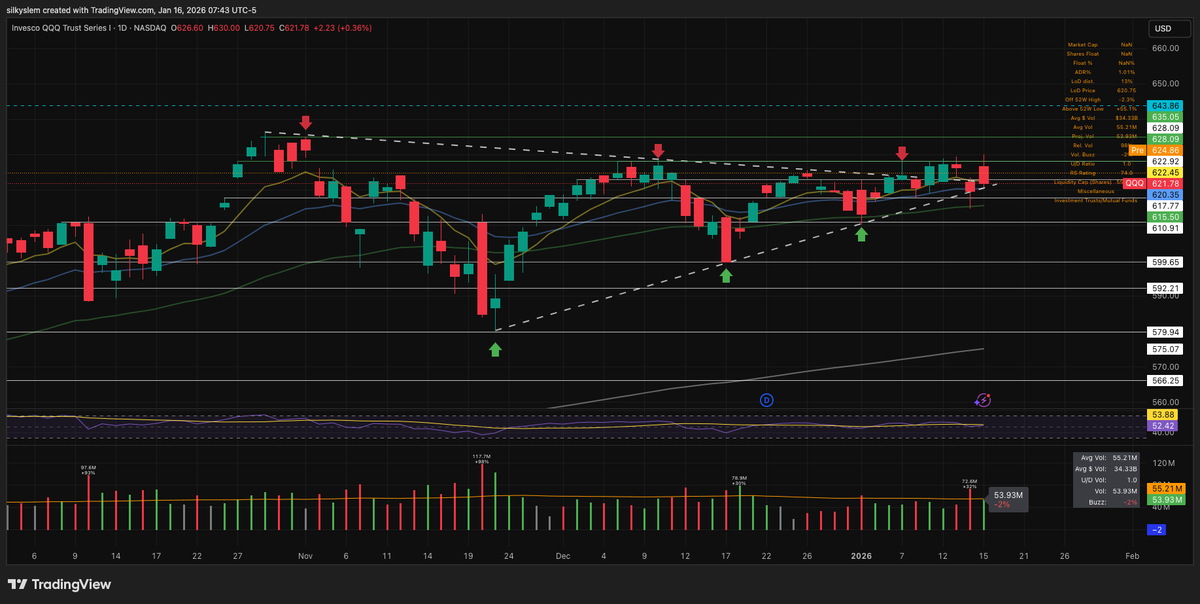Click the 97.6M volume bar label
Screen dimensions: 1200x604
pos(88,469)
